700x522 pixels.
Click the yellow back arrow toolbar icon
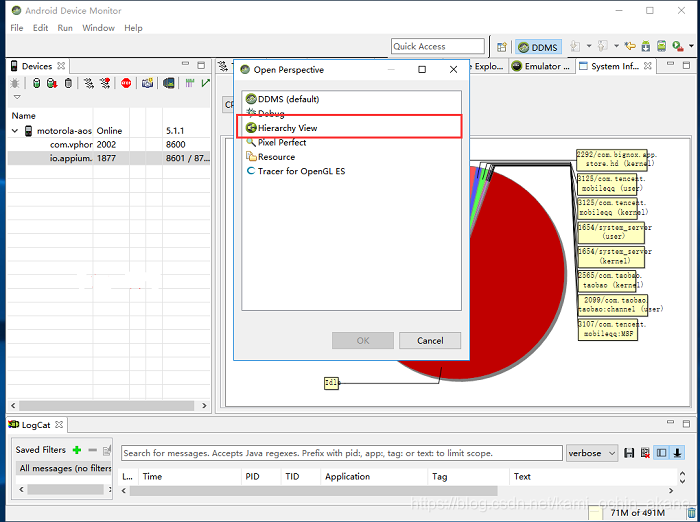point(630,46)
